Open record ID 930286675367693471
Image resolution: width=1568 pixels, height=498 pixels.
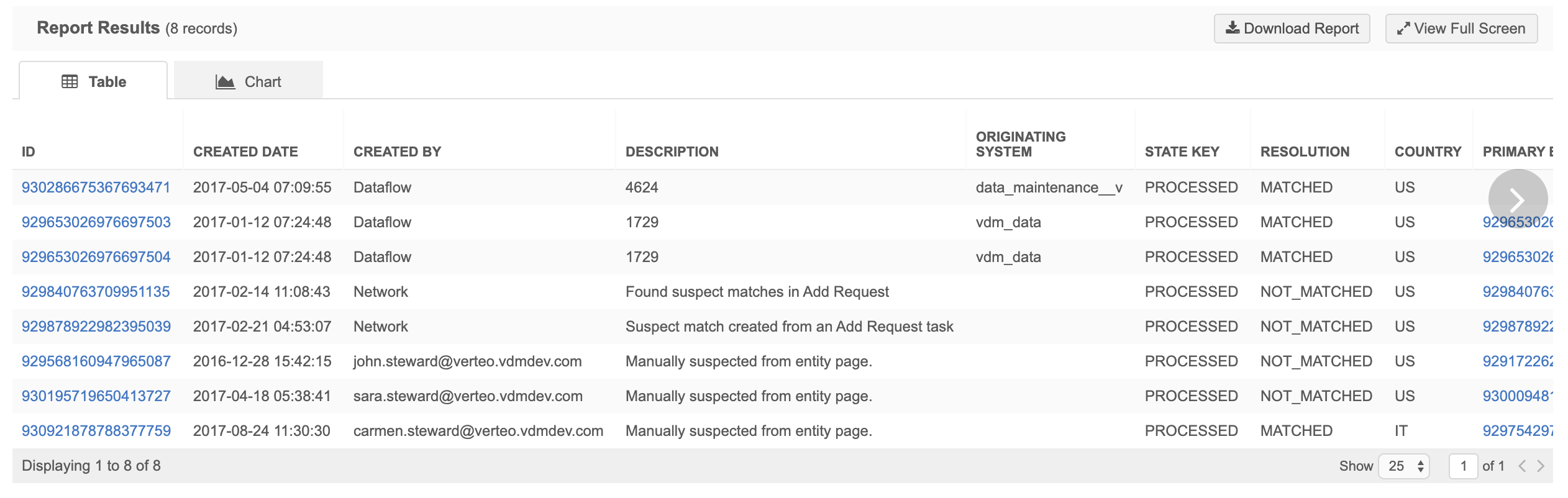point(96,188)
